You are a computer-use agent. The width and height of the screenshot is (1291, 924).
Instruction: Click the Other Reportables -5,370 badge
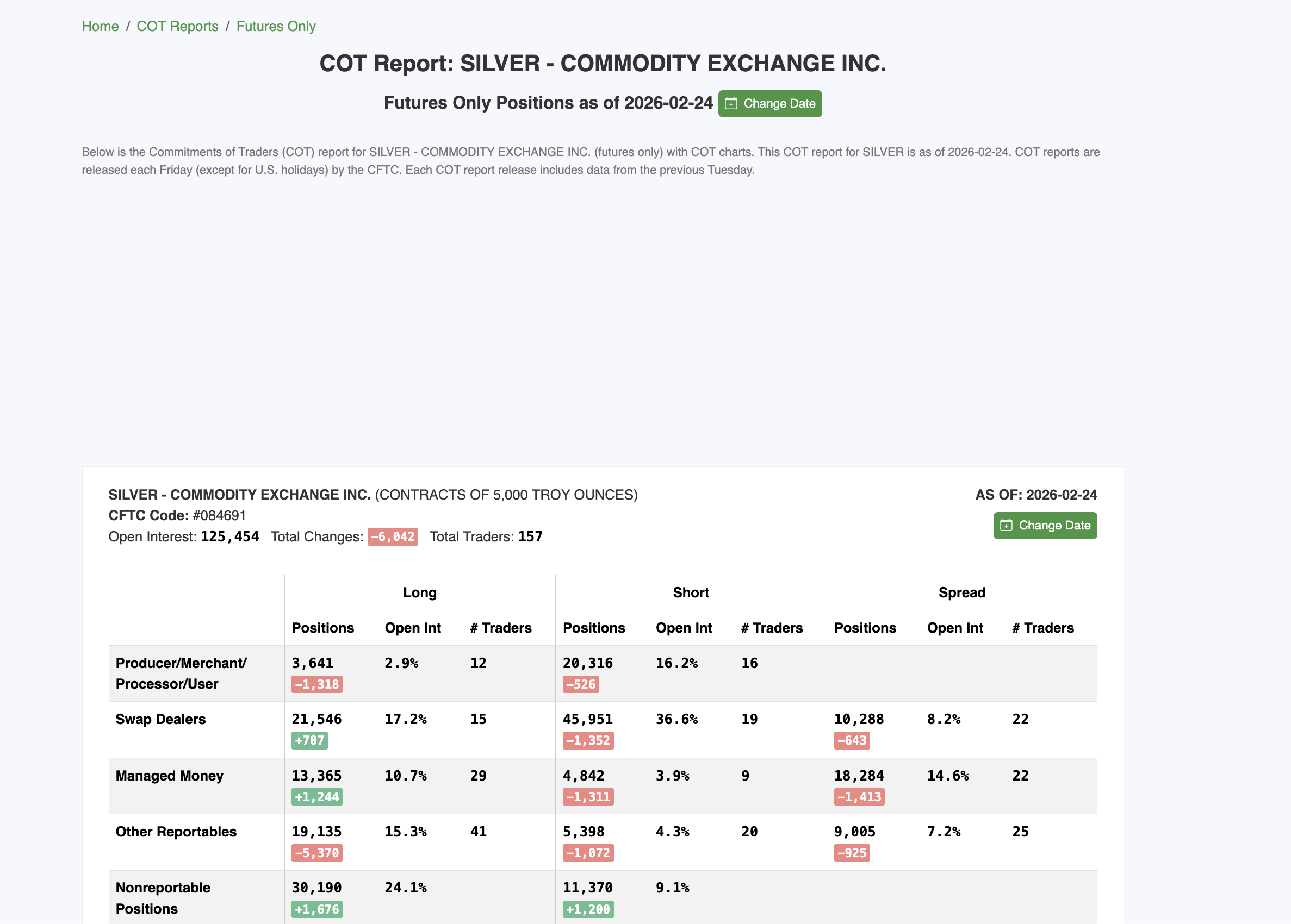(x=316, y=853)
